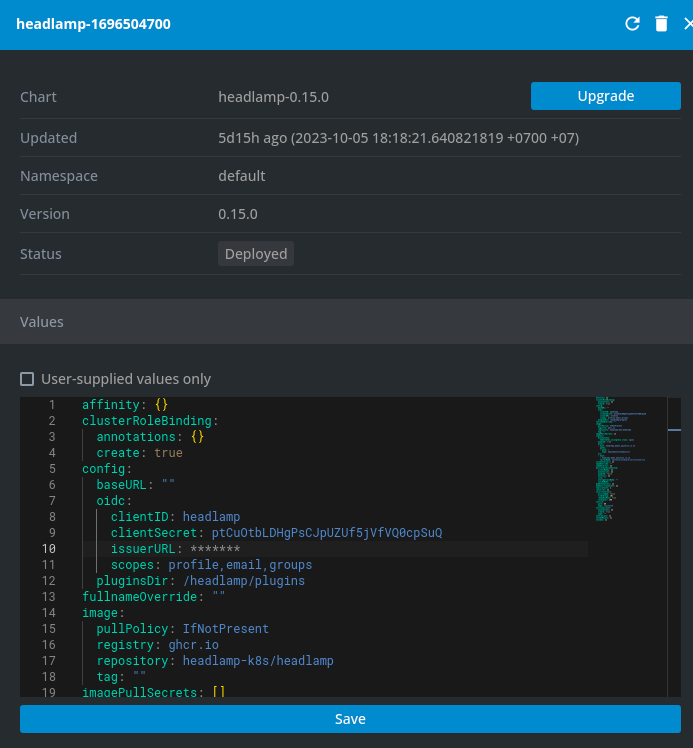Click the annotations line in editor
The height and width of the screenshot is (748, 693).
tap(150, 436)
